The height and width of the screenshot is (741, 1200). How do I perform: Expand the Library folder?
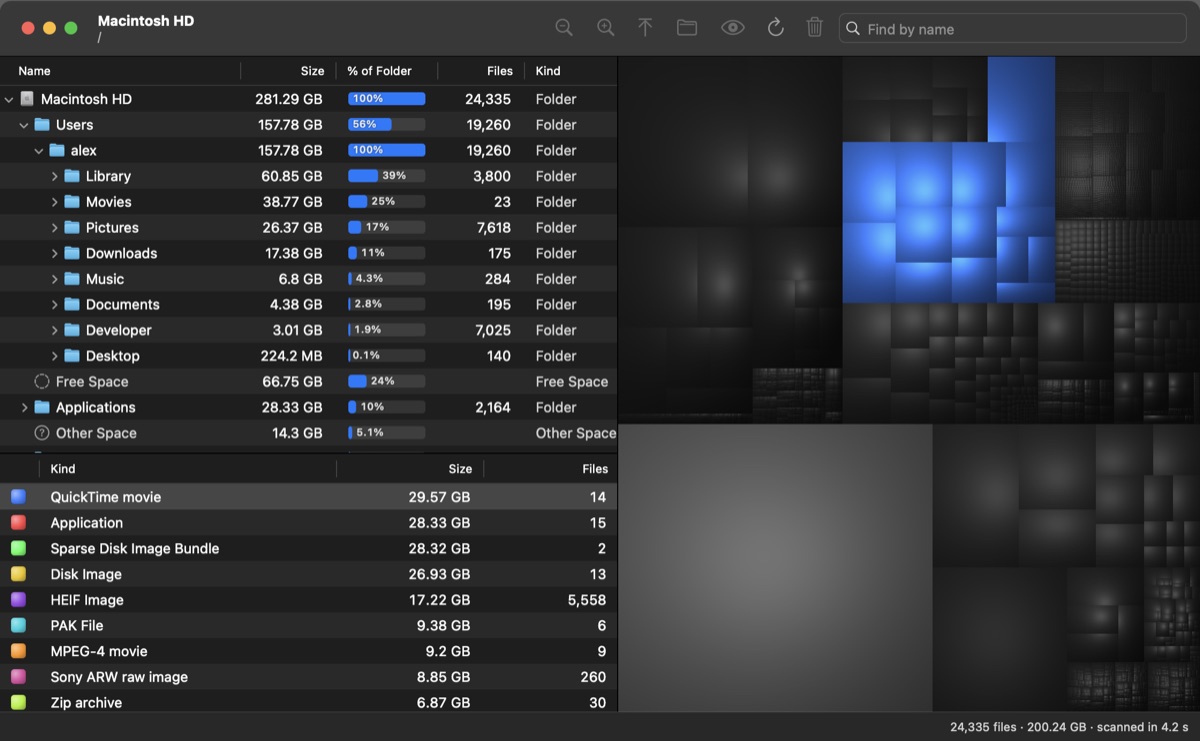click(55, 177)
